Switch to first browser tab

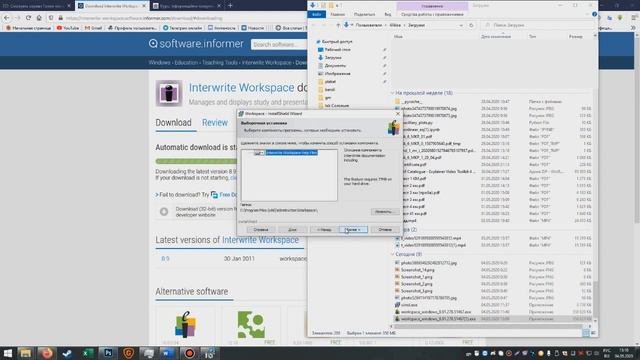tap(37, 6)
